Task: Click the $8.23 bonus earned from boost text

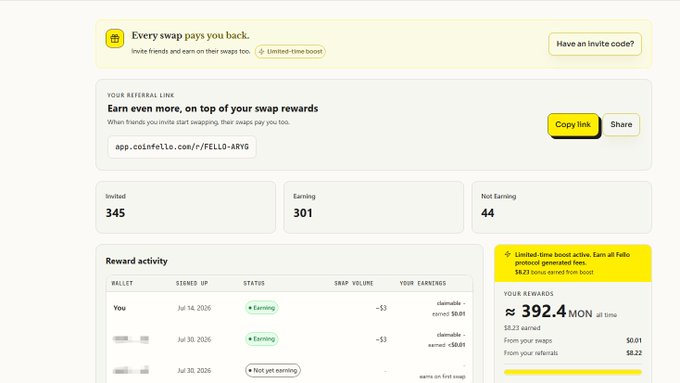Action: (x=554, y=272)
